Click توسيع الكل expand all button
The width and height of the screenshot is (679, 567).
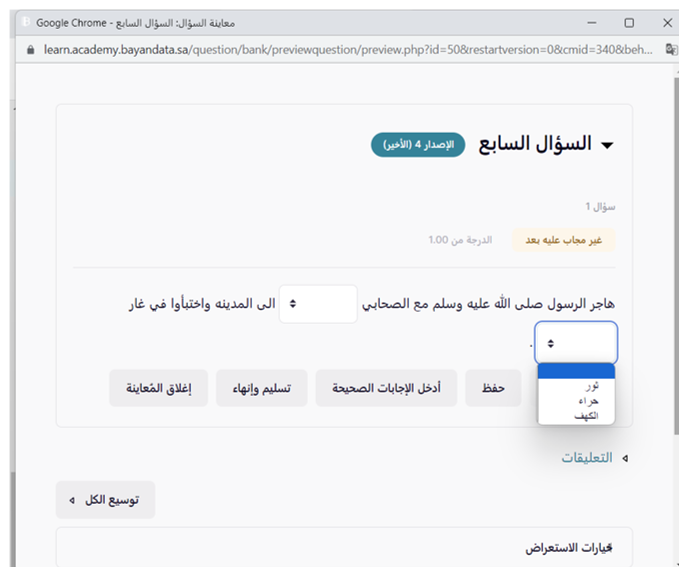pyautogui.click(x=105, y=499)
